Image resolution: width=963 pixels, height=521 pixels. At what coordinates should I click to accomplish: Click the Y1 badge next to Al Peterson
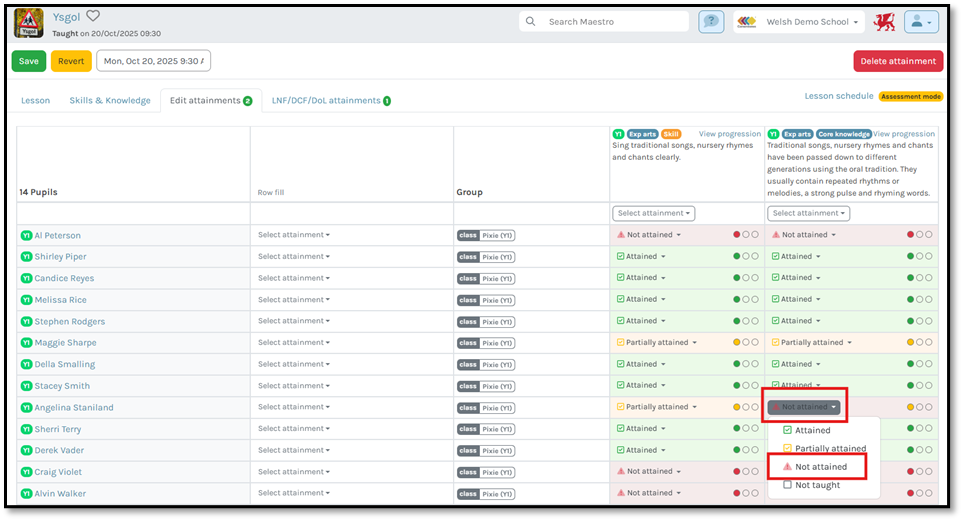coord(26,236)
